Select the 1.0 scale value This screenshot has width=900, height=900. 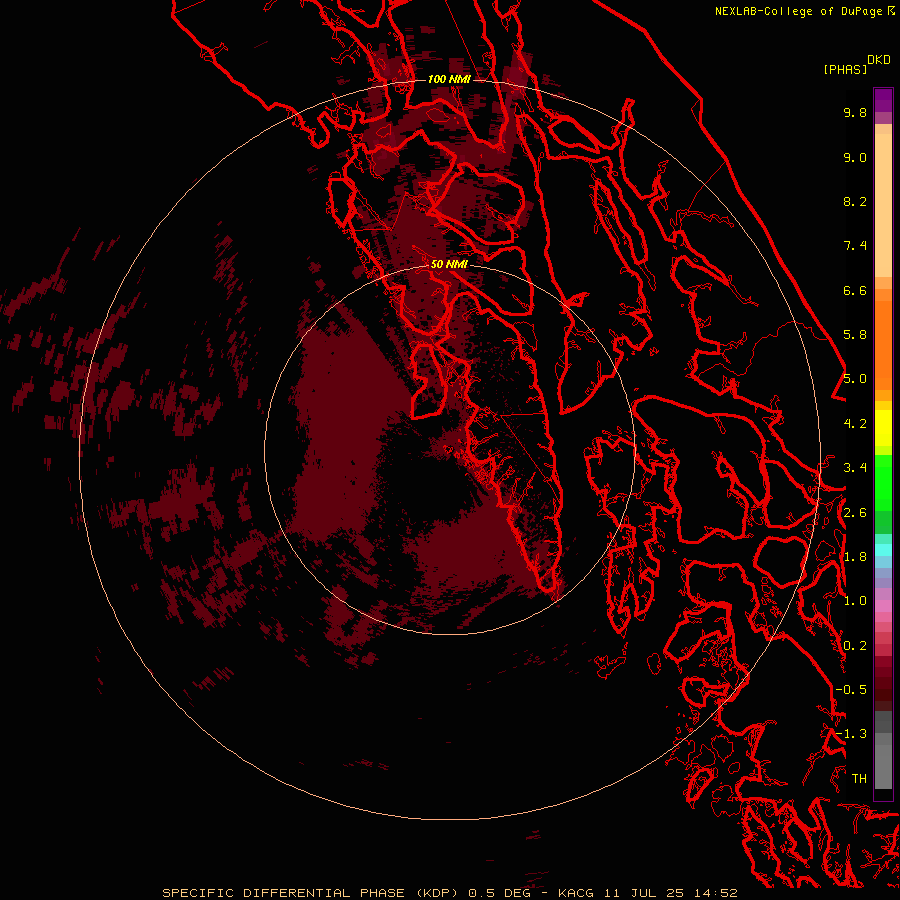coord(855,601)
